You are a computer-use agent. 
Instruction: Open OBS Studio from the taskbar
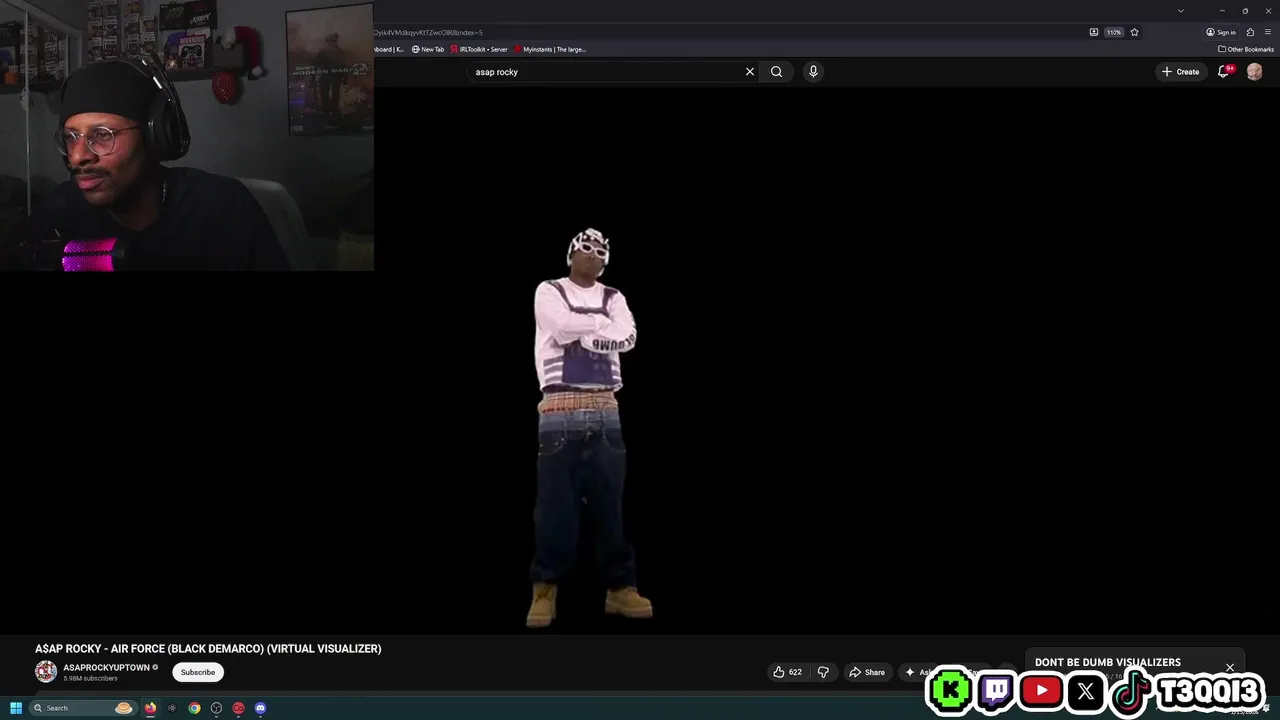coord(216,708)
